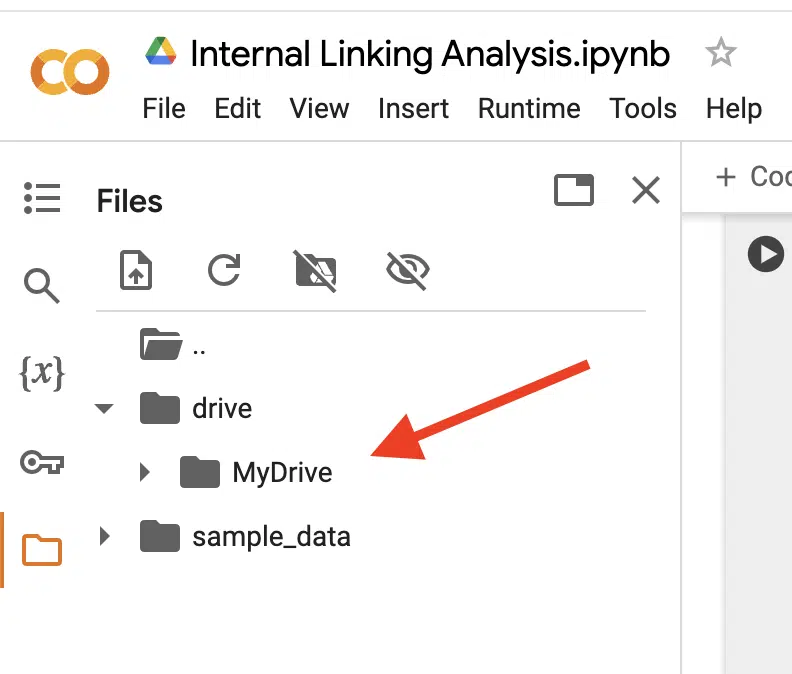Image resolution: width=792 pixels, height=674 pixels.
Task: Open the Edit menu
Action: pyautogui.click(x=237, y=108)
